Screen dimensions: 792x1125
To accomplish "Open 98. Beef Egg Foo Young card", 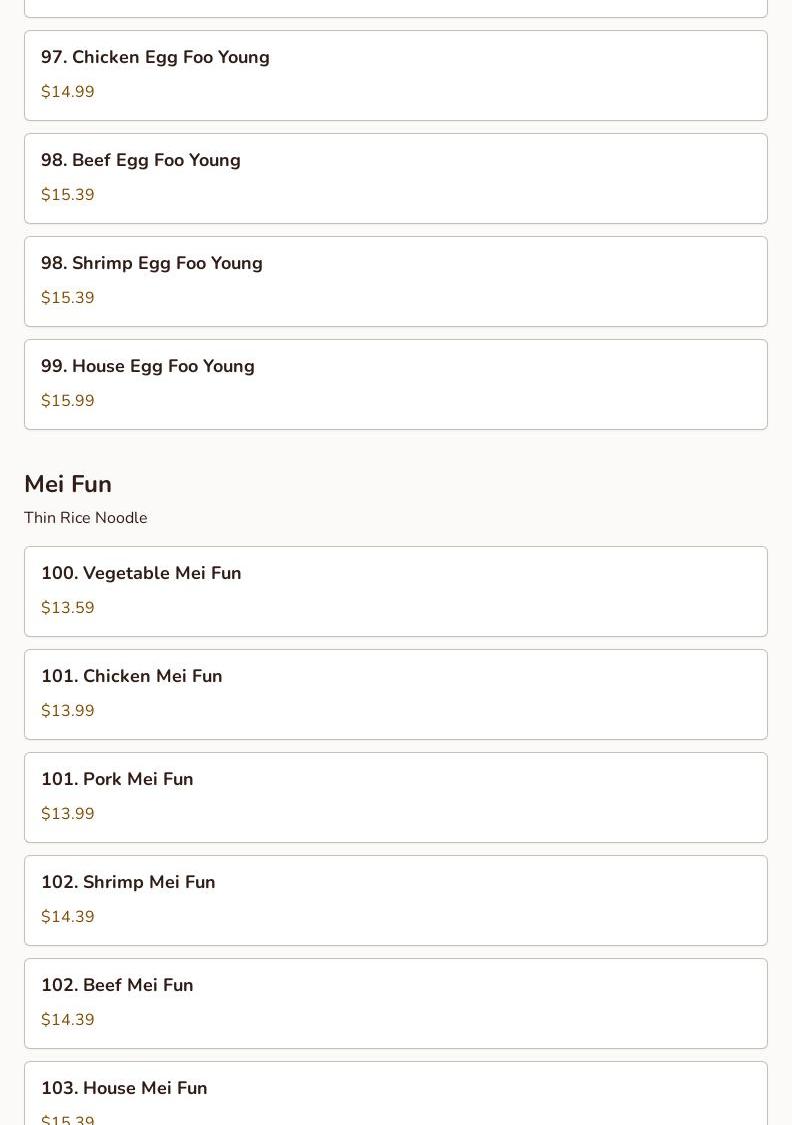I will [396, 179].
